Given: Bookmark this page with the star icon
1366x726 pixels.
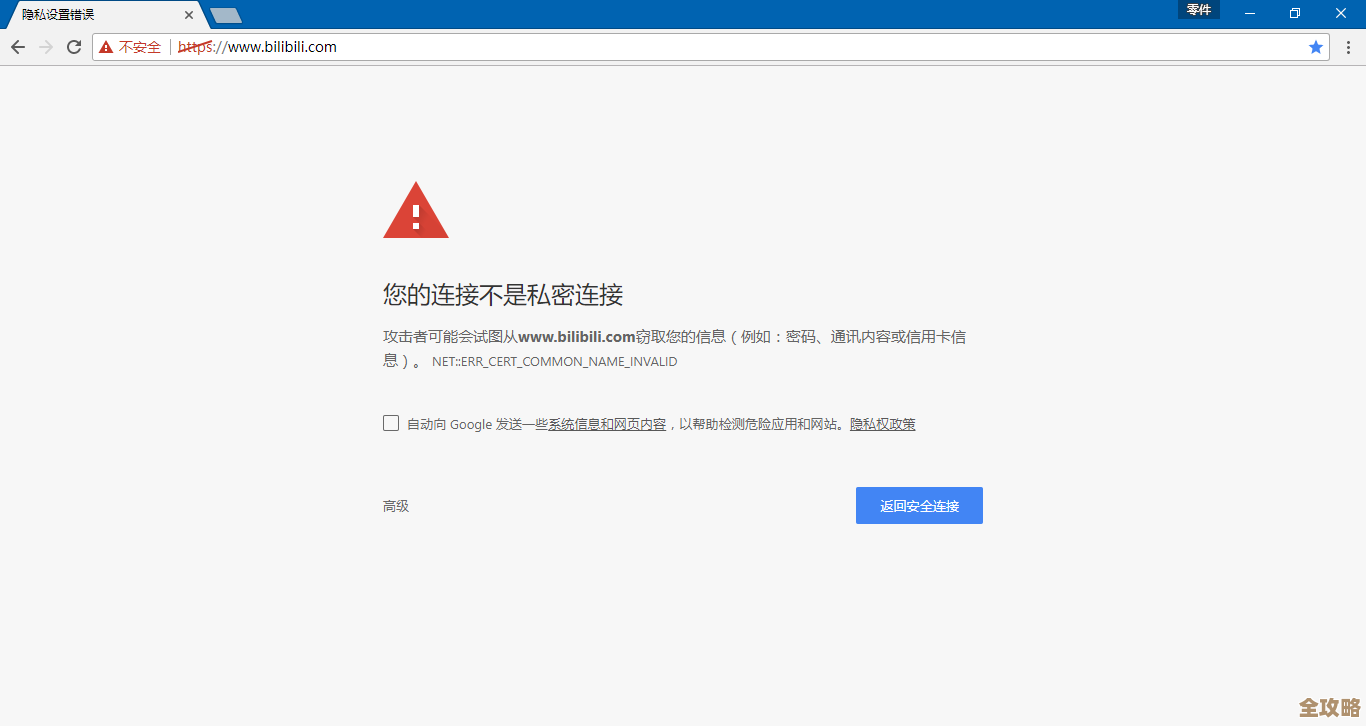Looking at the screenshot, I should click(x=1316, y=46).
